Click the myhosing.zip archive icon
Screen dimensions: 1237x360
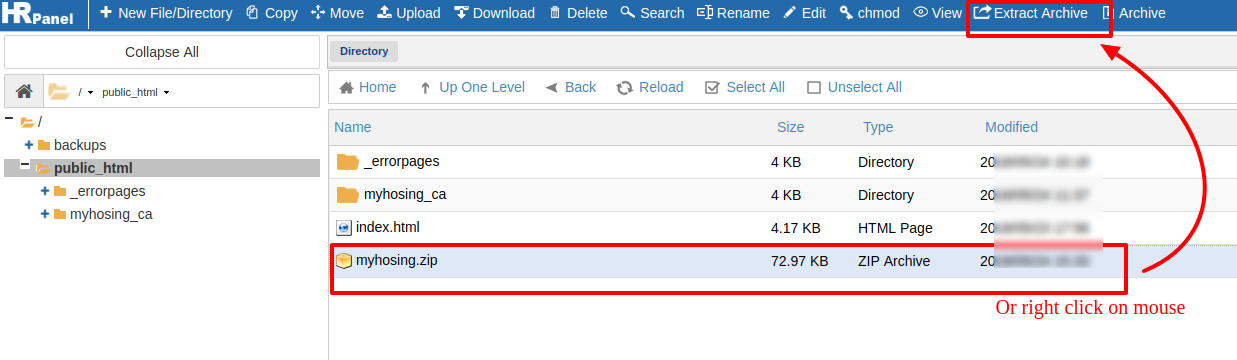(344, 261)
